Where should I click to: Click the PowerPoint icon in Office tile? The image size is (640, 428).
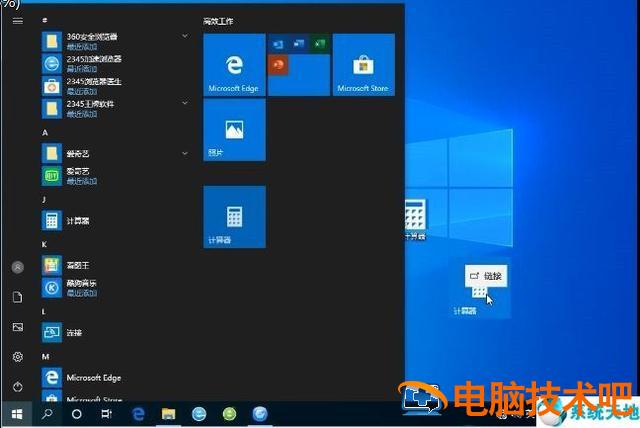tap(278, 65)
